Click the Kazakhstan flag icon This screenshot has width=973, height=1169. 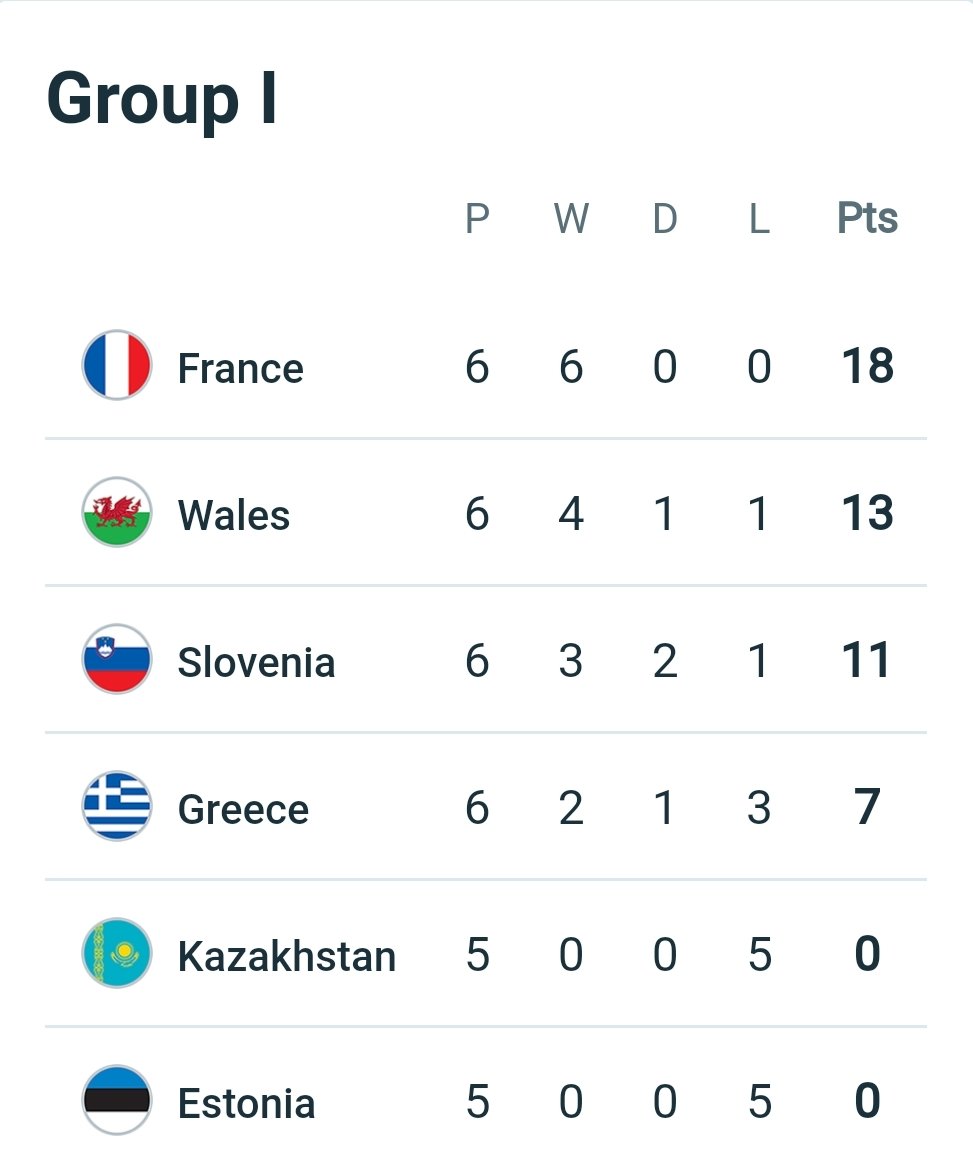[117, 954]
